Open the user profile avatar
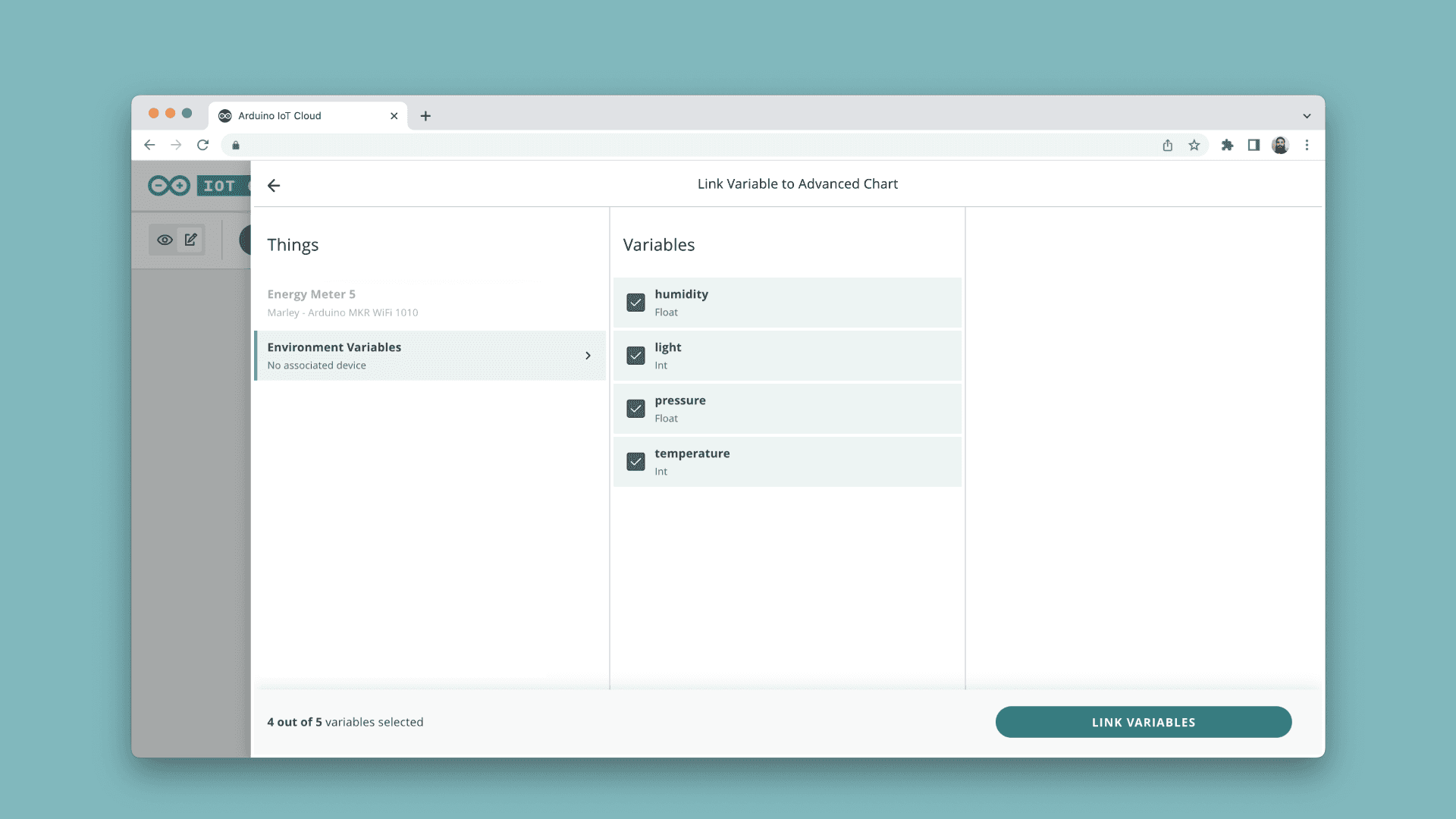The height and width of the screenshot is (819, 1456). [x=1280, y=145]
